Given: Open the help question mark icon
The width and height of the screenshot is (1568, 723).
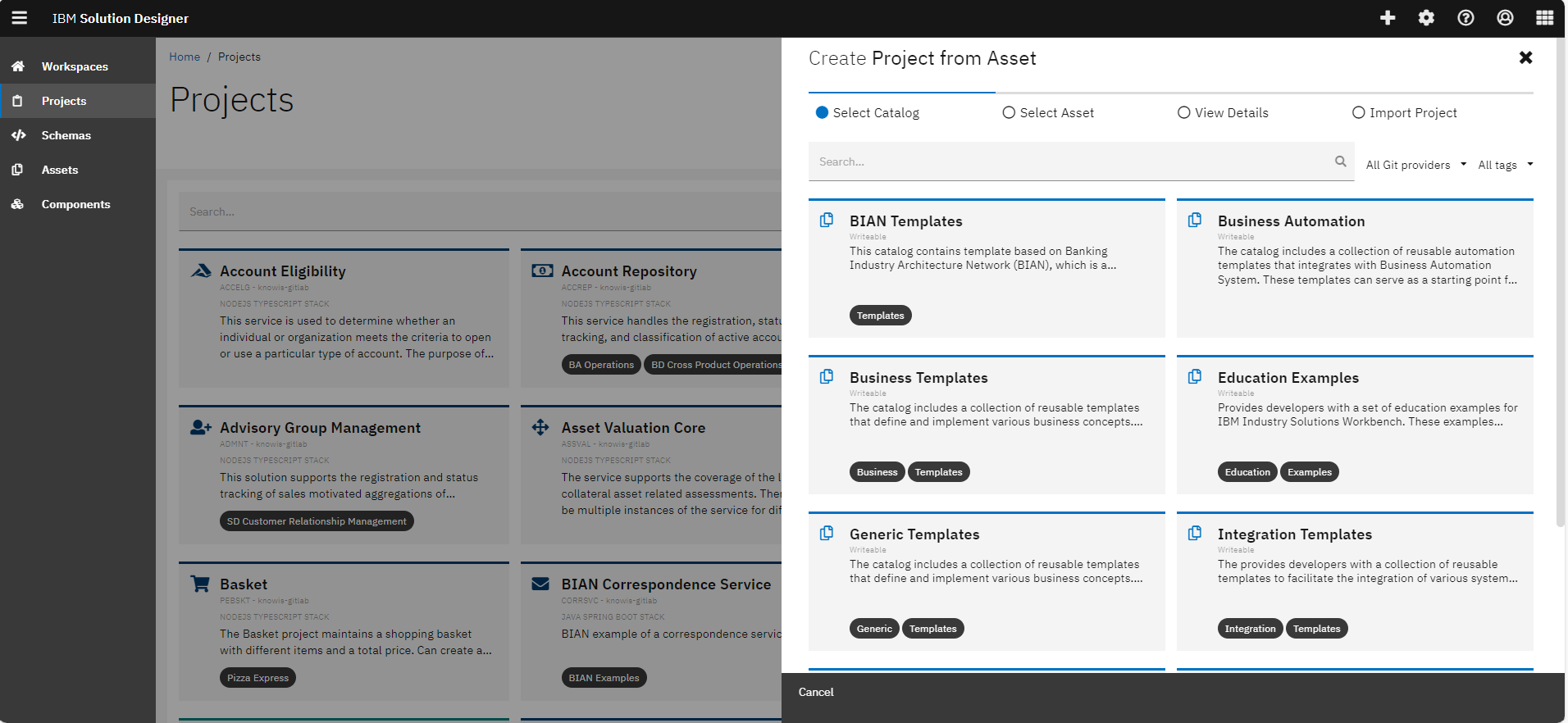Looking at the screenshot, I should pos(1465,18).
